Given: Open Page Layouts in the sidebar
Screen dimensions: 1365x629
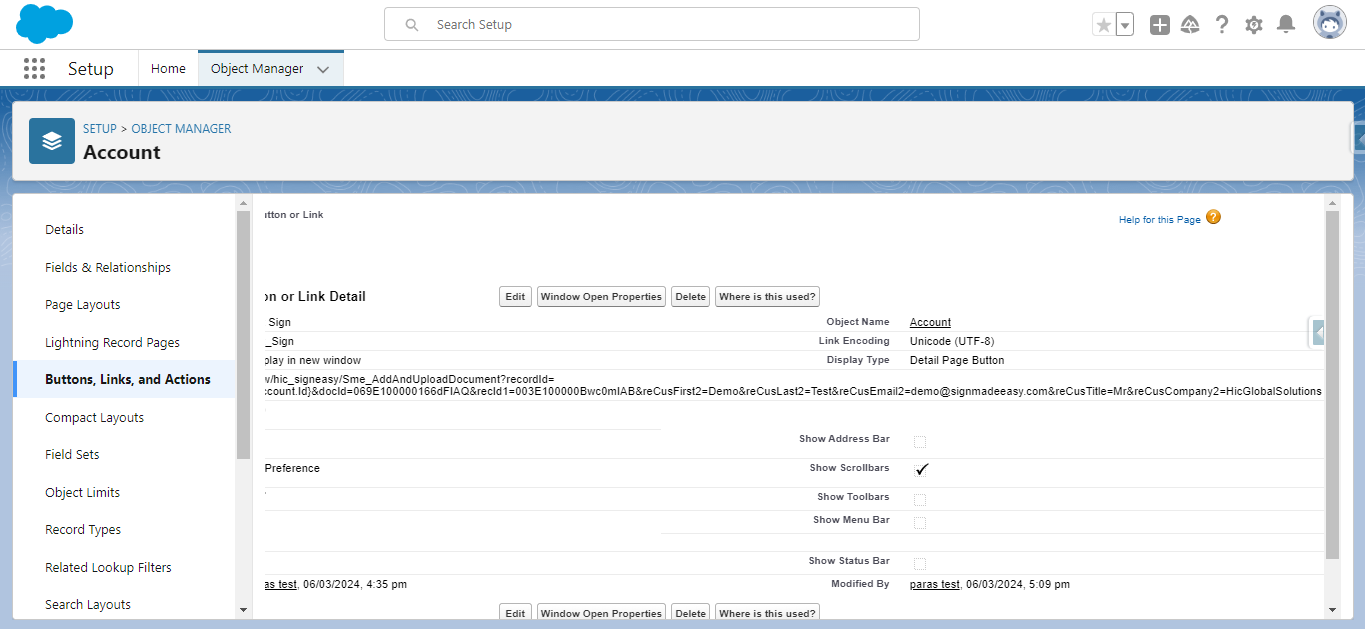Looking at the screenshot, I should (83, 305).
